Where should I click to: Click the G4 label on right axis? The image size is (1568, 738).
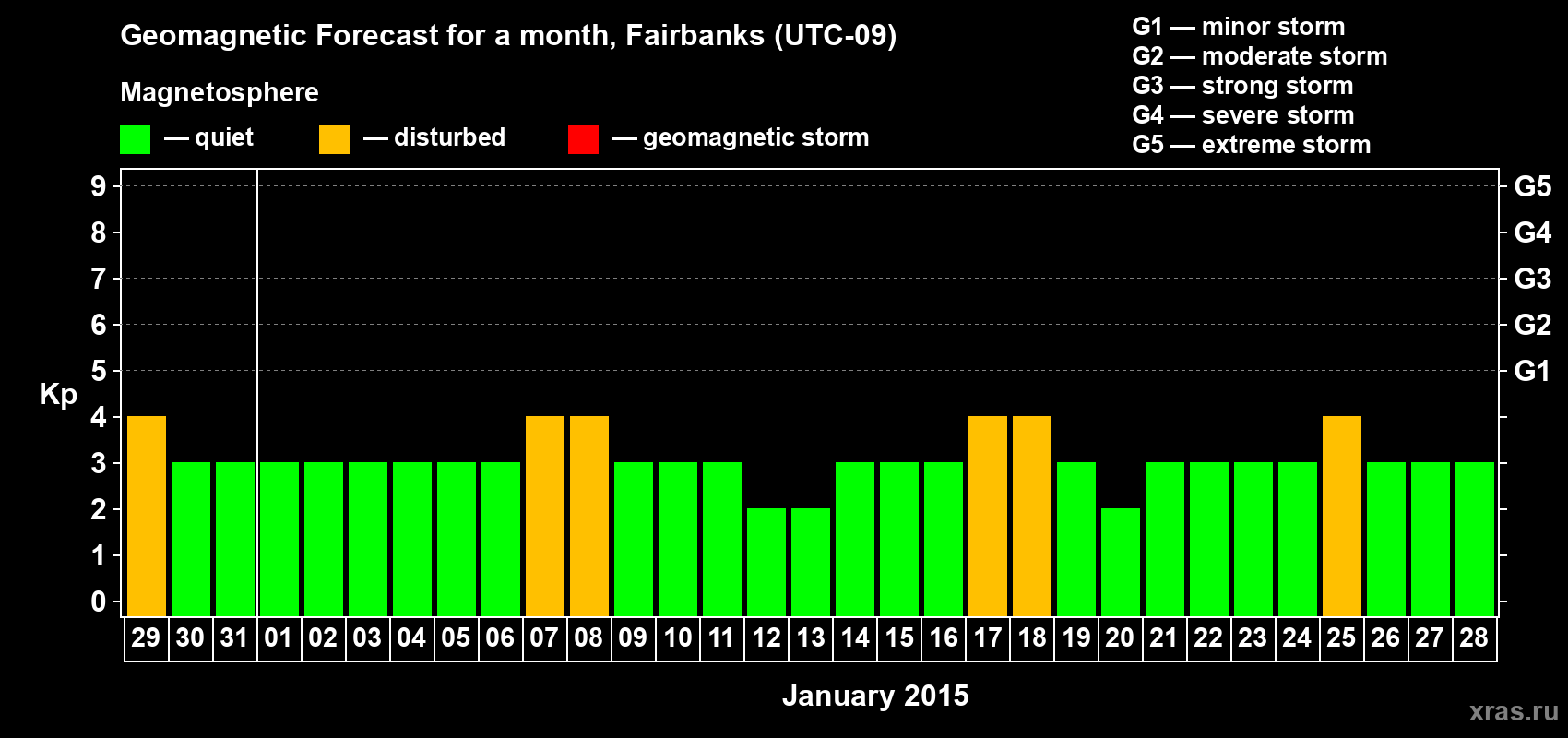(x=1533, y=232)
